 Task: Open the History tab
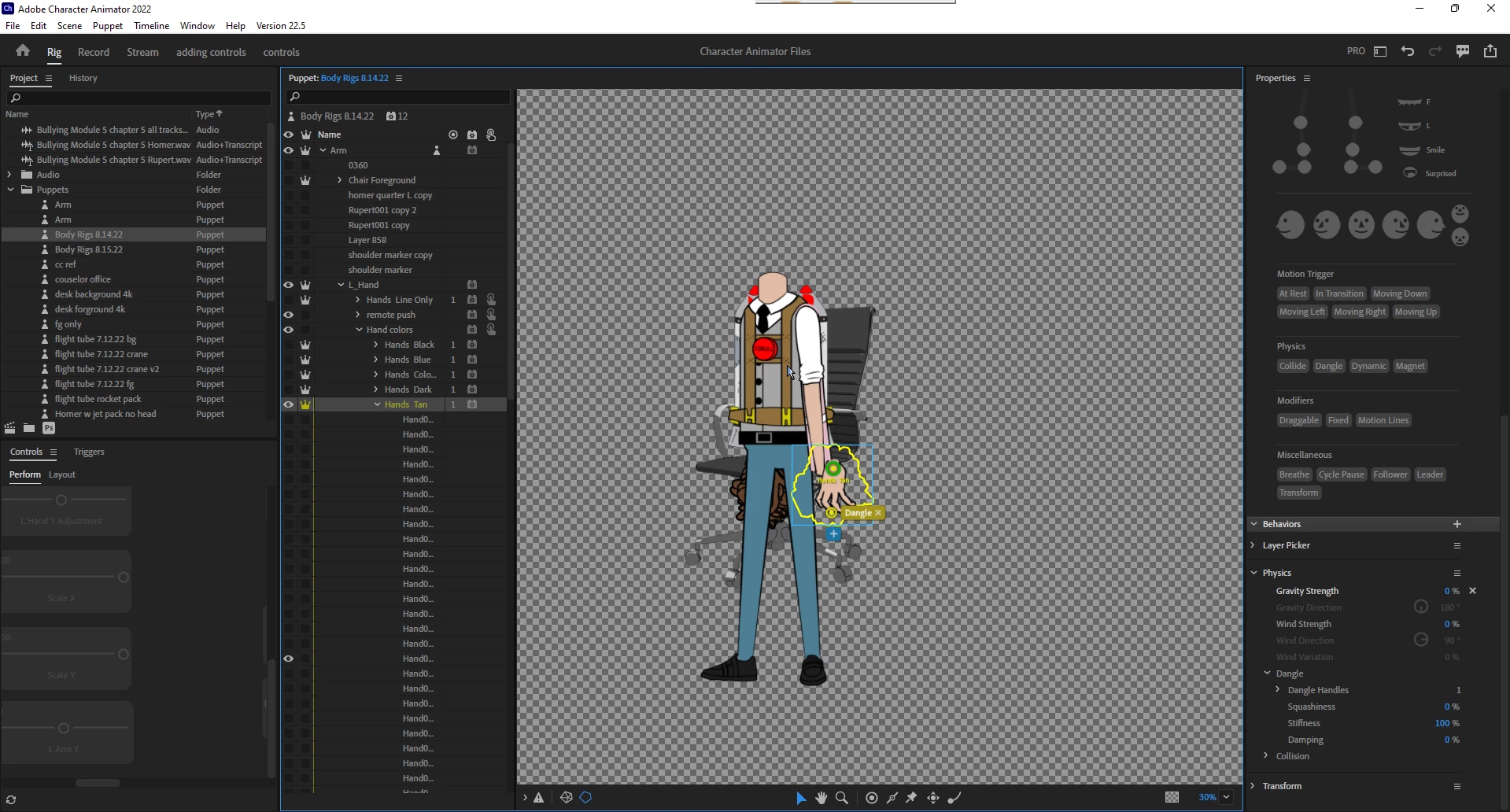83,78
